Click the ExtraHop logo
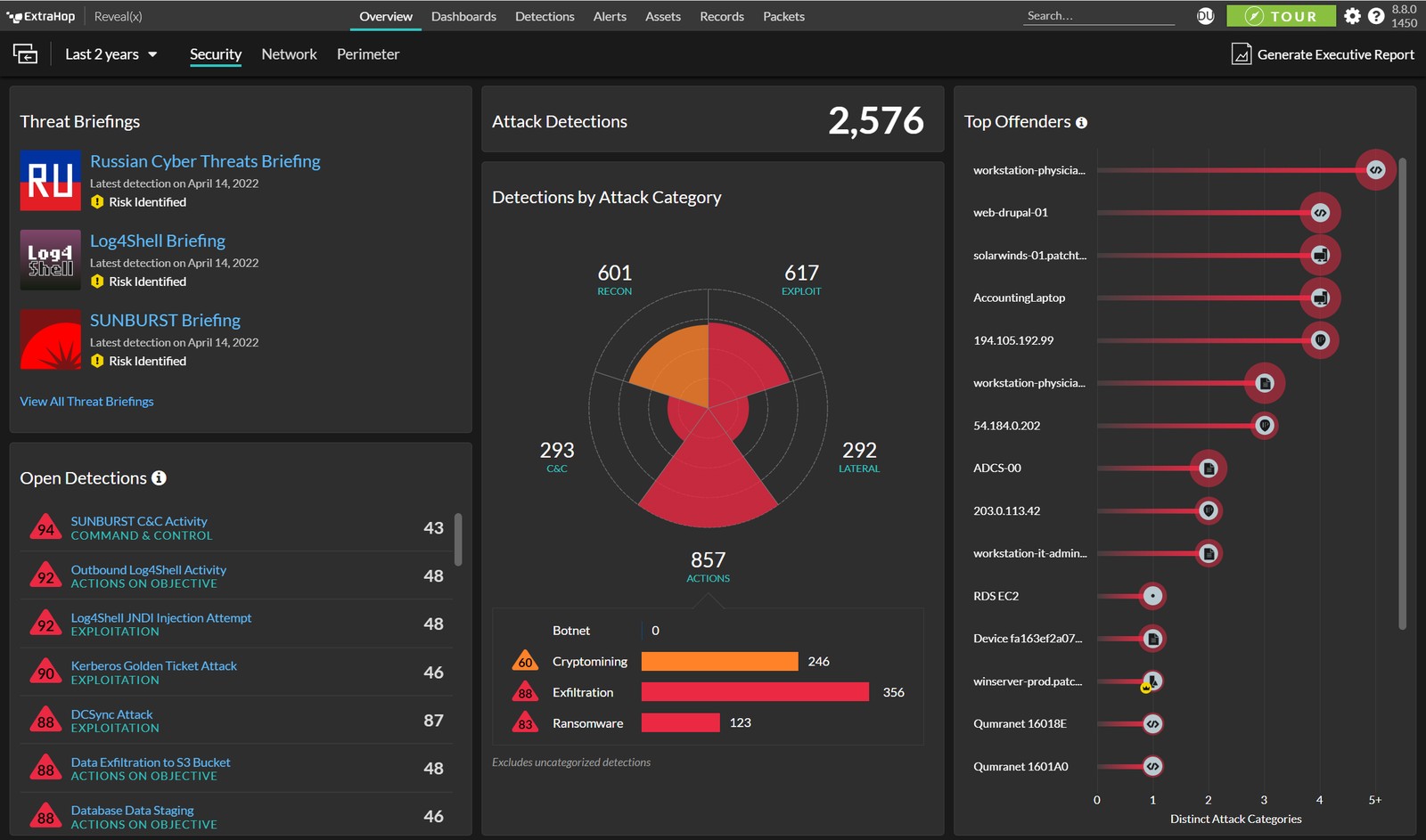Screen dimensions: 1426x840 (41, 16)
